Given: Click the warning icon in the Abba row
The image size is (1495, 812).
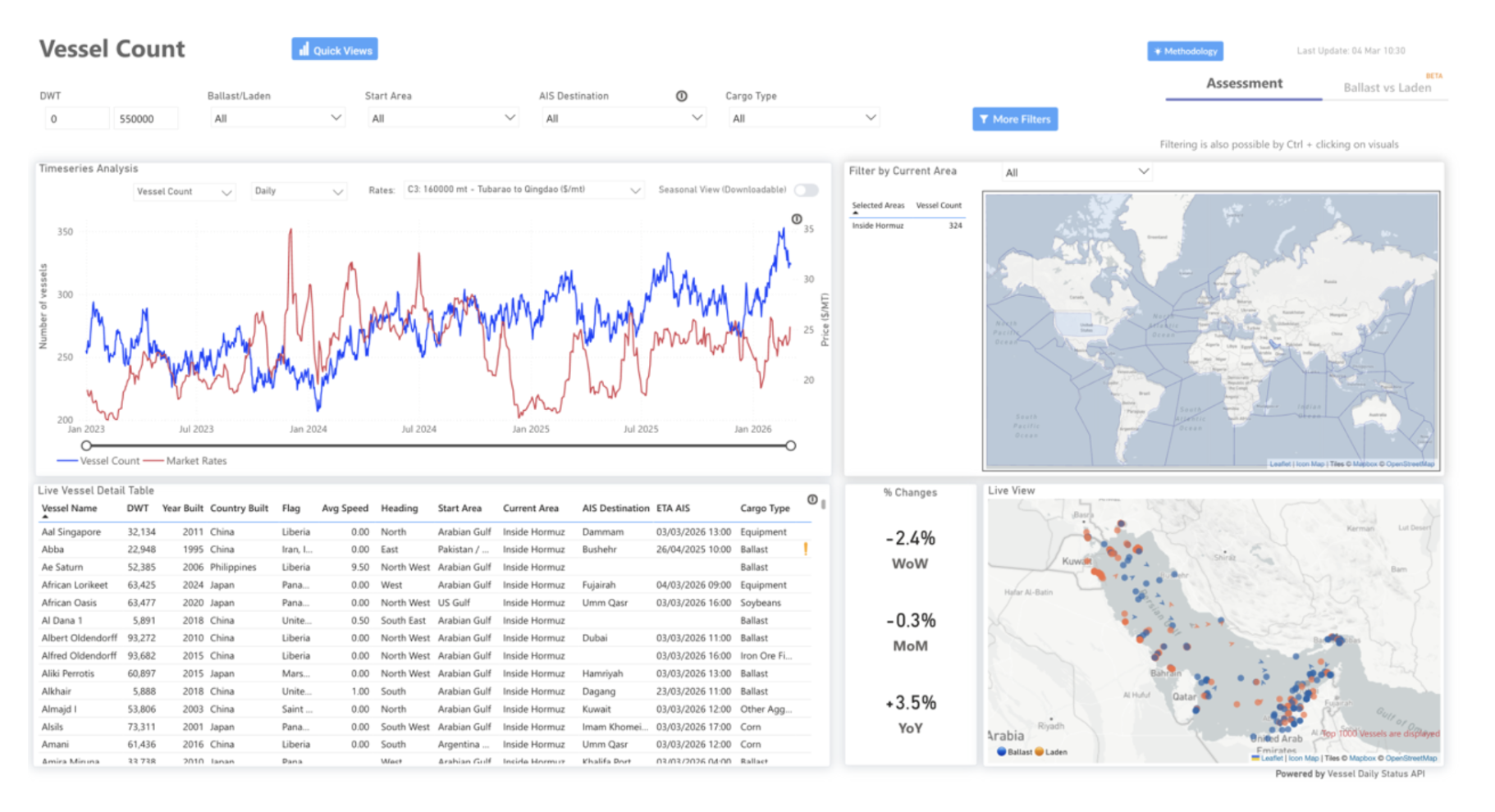Looking at the screenshot, I should coord(806,550).
